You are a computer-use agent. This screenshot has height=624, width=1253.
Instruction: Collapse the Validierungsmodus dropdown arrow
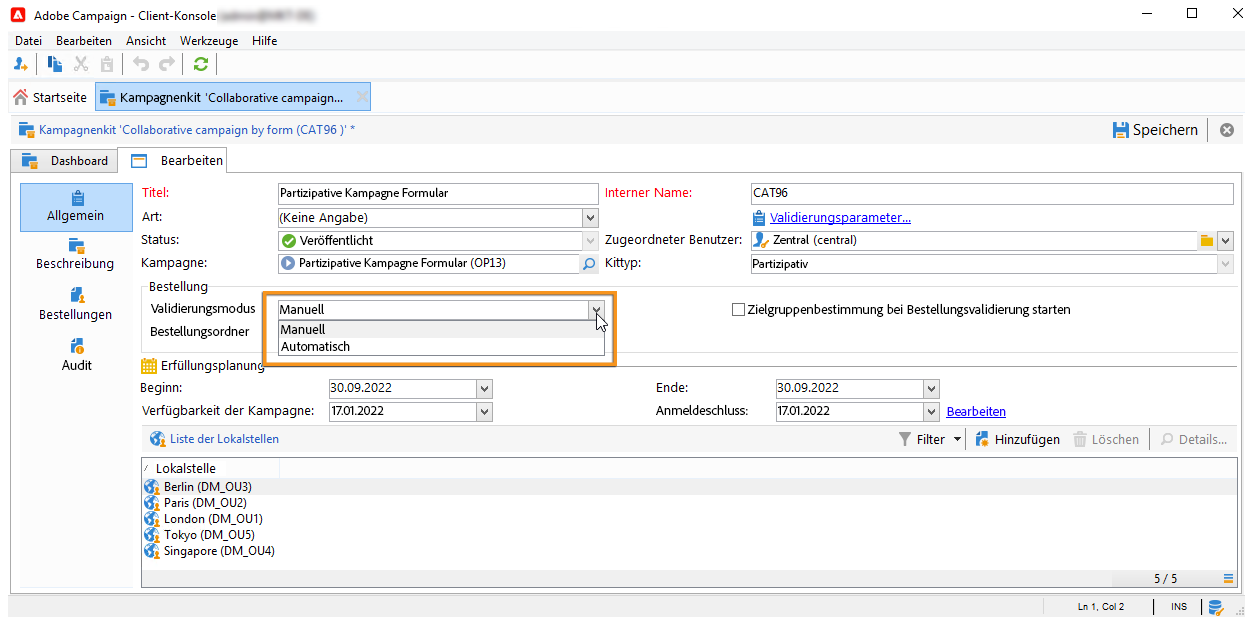tap(596, 310)
